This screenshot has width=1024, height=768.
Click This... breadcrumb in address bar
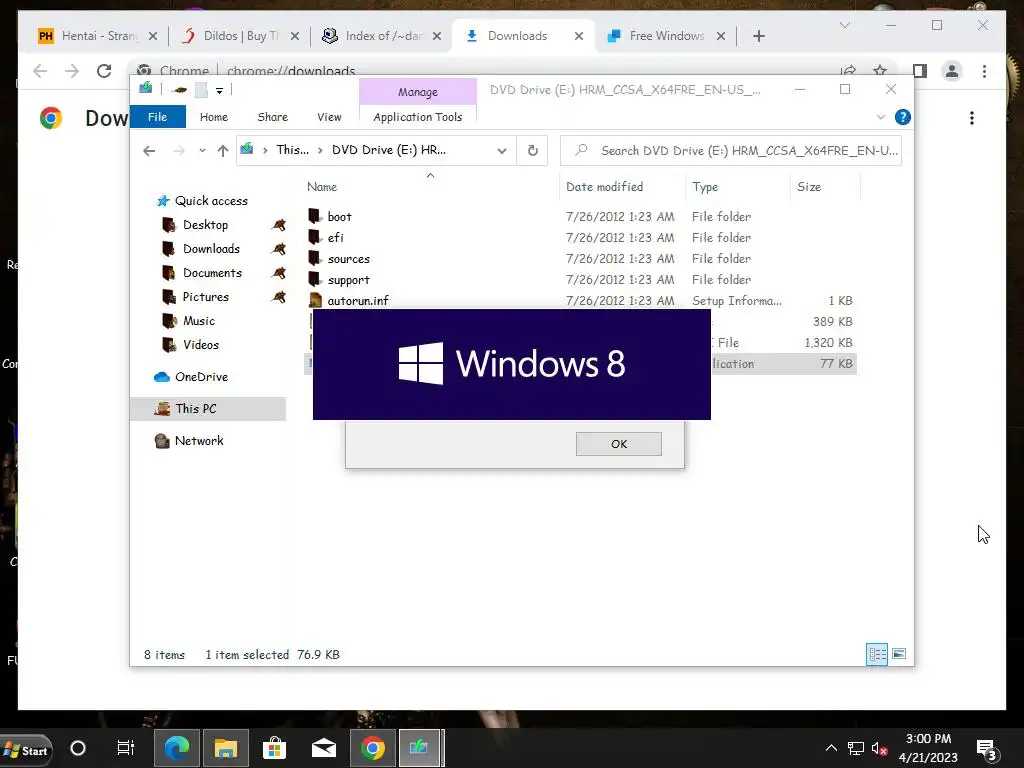pyautogui.click(x=293, y=150)
